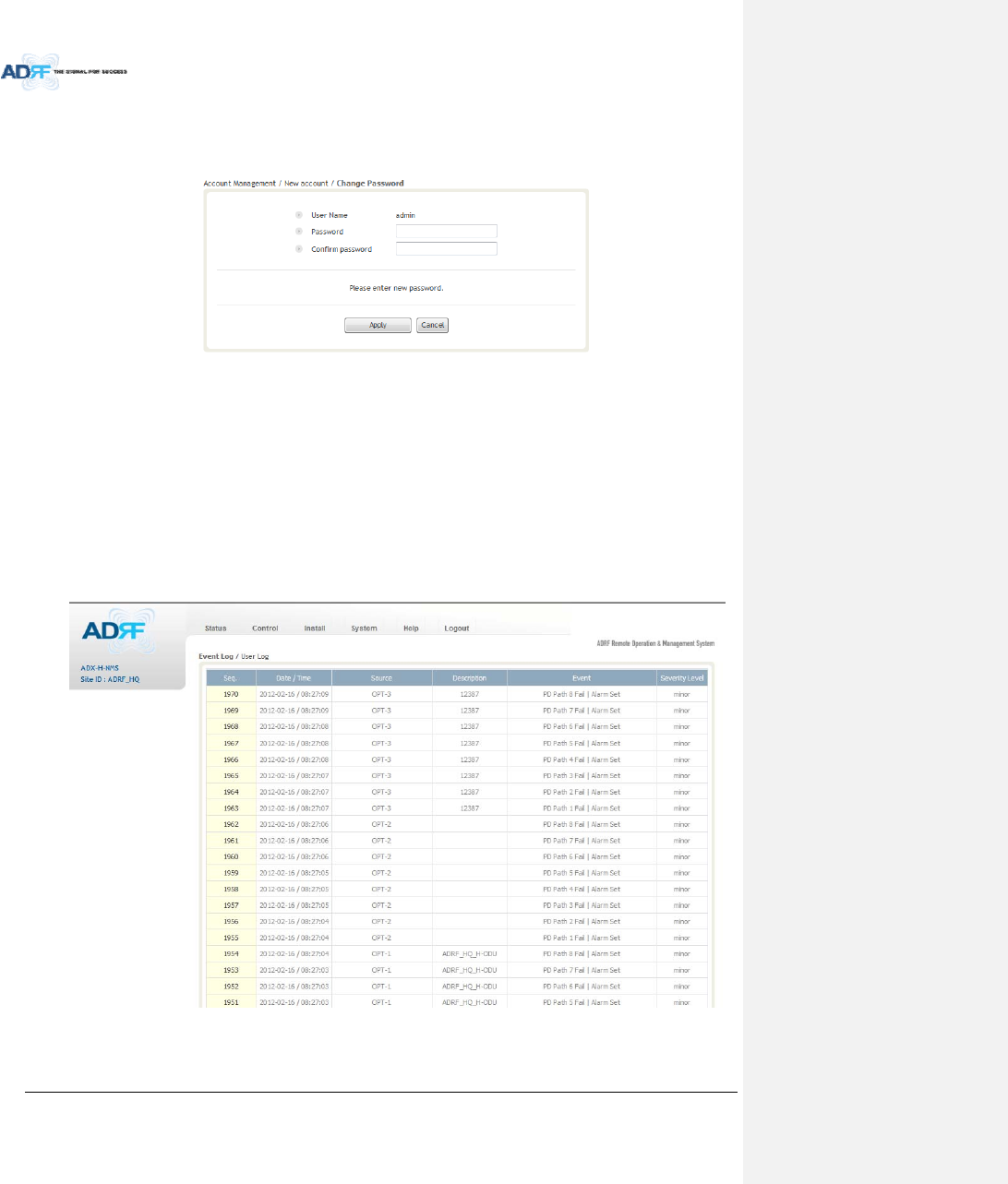
Task: Select sequence number 1968 cell
Action: point(231,727)
